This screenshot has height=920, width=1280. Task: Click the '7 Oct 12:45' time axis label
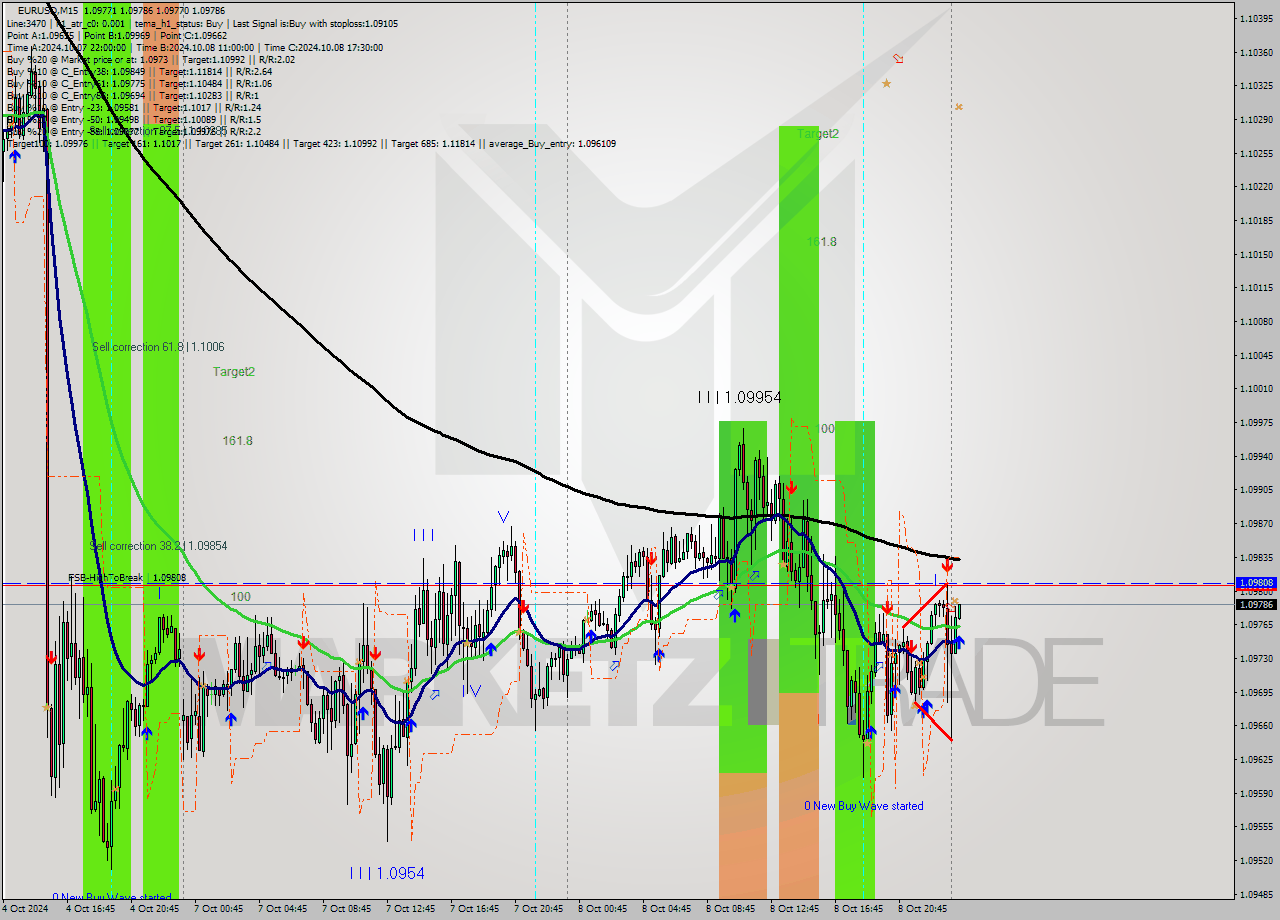click(410, 909)
